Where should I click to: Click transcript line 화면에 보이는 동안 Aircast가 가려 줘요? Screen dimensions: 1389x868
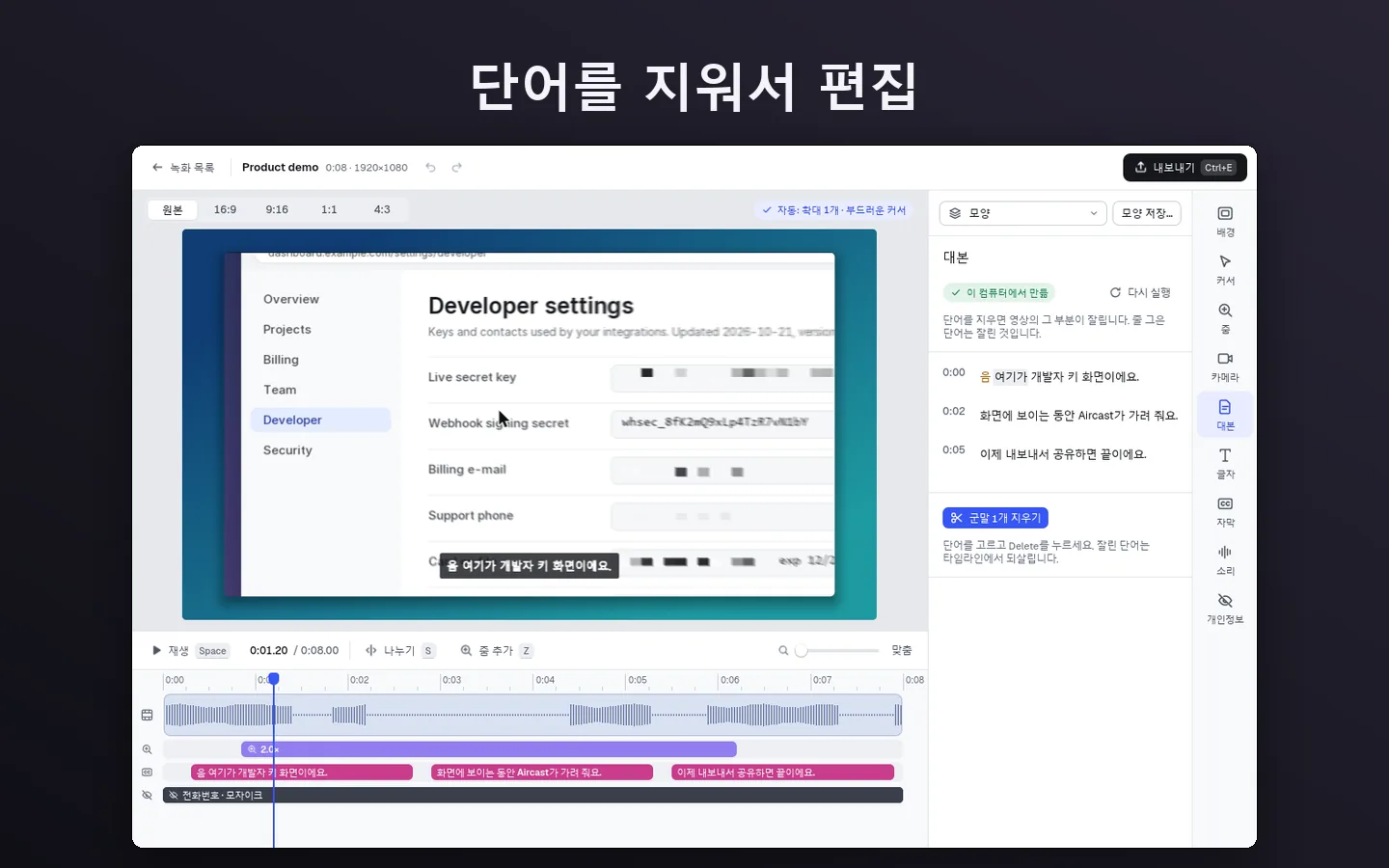tap(1078, 416)
